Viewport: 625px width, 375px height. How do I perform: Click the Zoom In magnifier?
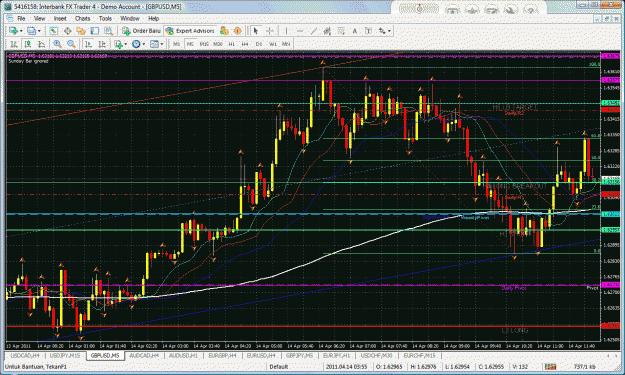point(57,44)
